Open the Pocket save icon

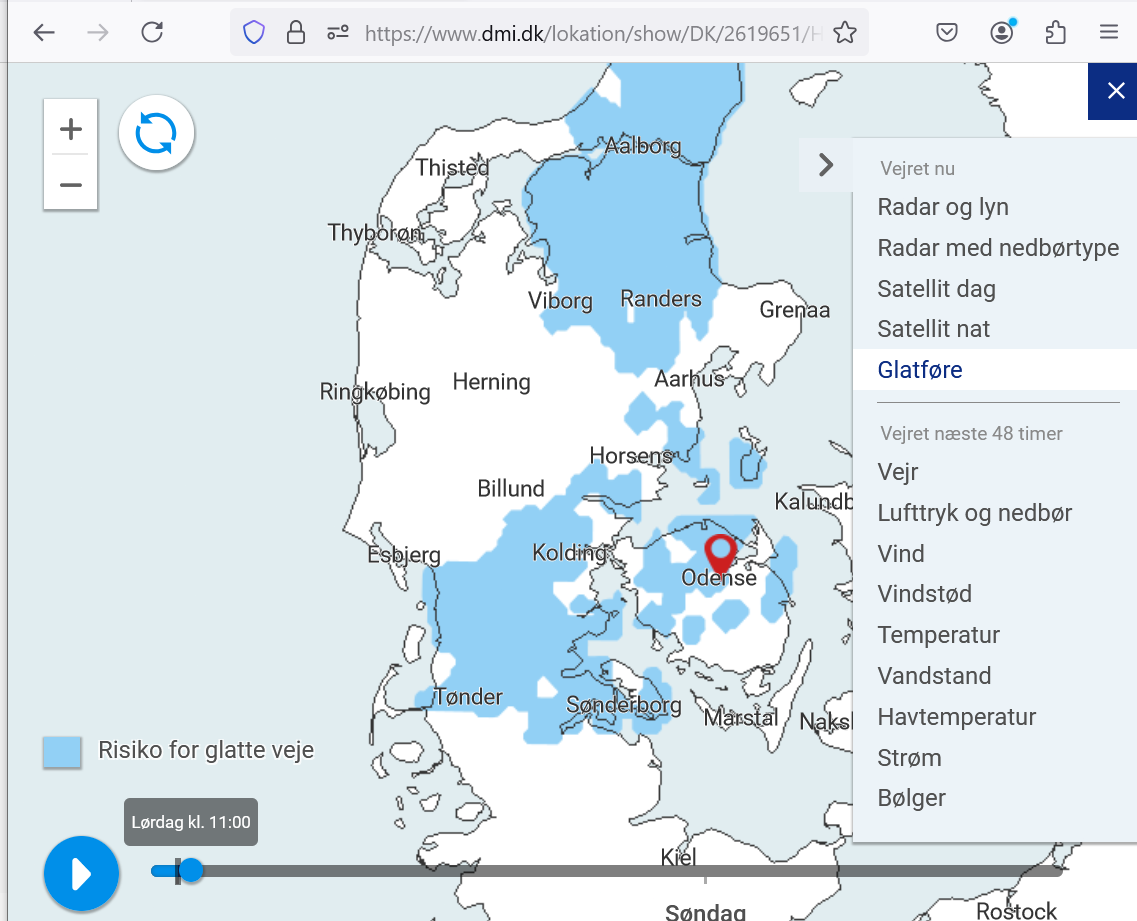947,33
